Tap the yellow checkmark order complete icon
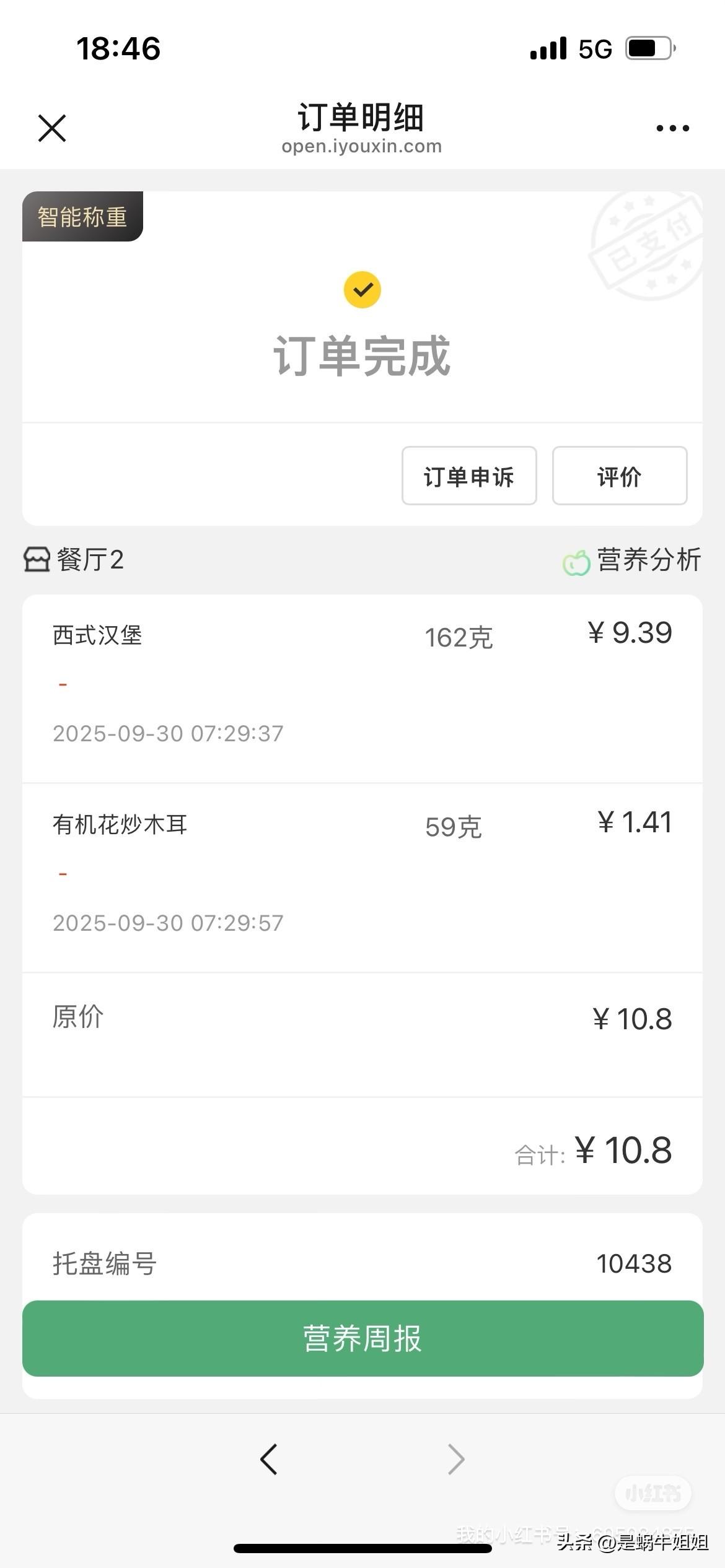Viewport: 725px width, 1568px height. (362, 290)
